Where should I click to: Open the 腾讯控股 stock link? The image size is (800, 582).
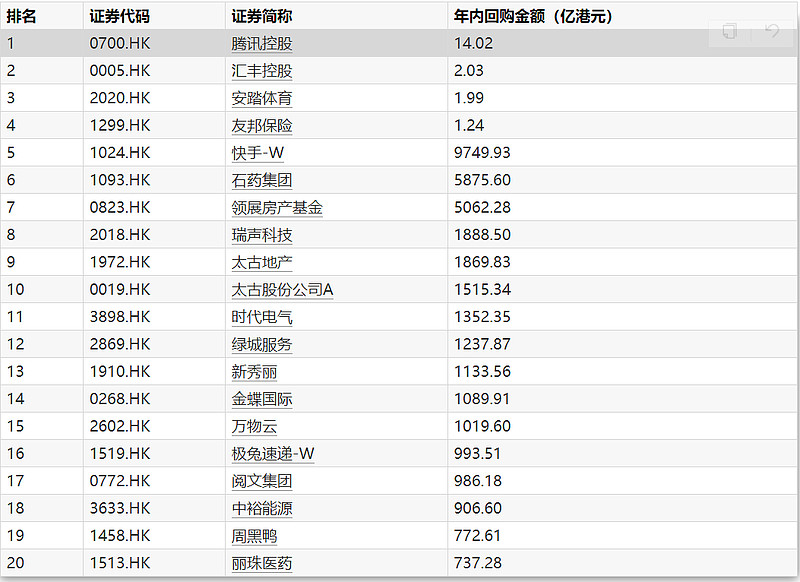tap(262, 43)
